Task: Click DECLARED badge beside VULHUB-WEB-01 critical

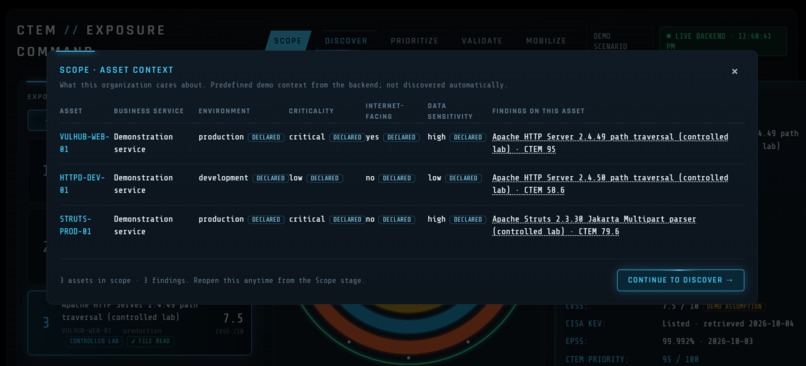Action: click(347, 137)
